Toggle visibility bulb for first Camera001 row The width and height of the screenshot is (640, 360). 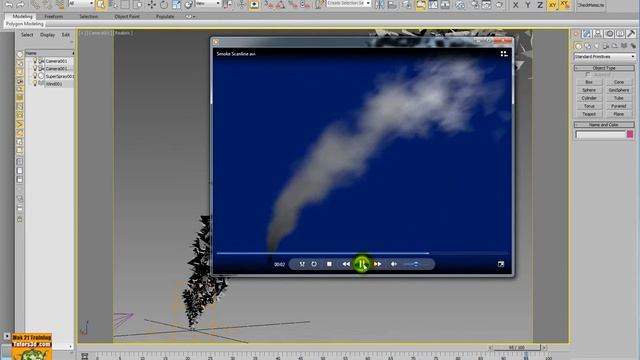point(35,61)
